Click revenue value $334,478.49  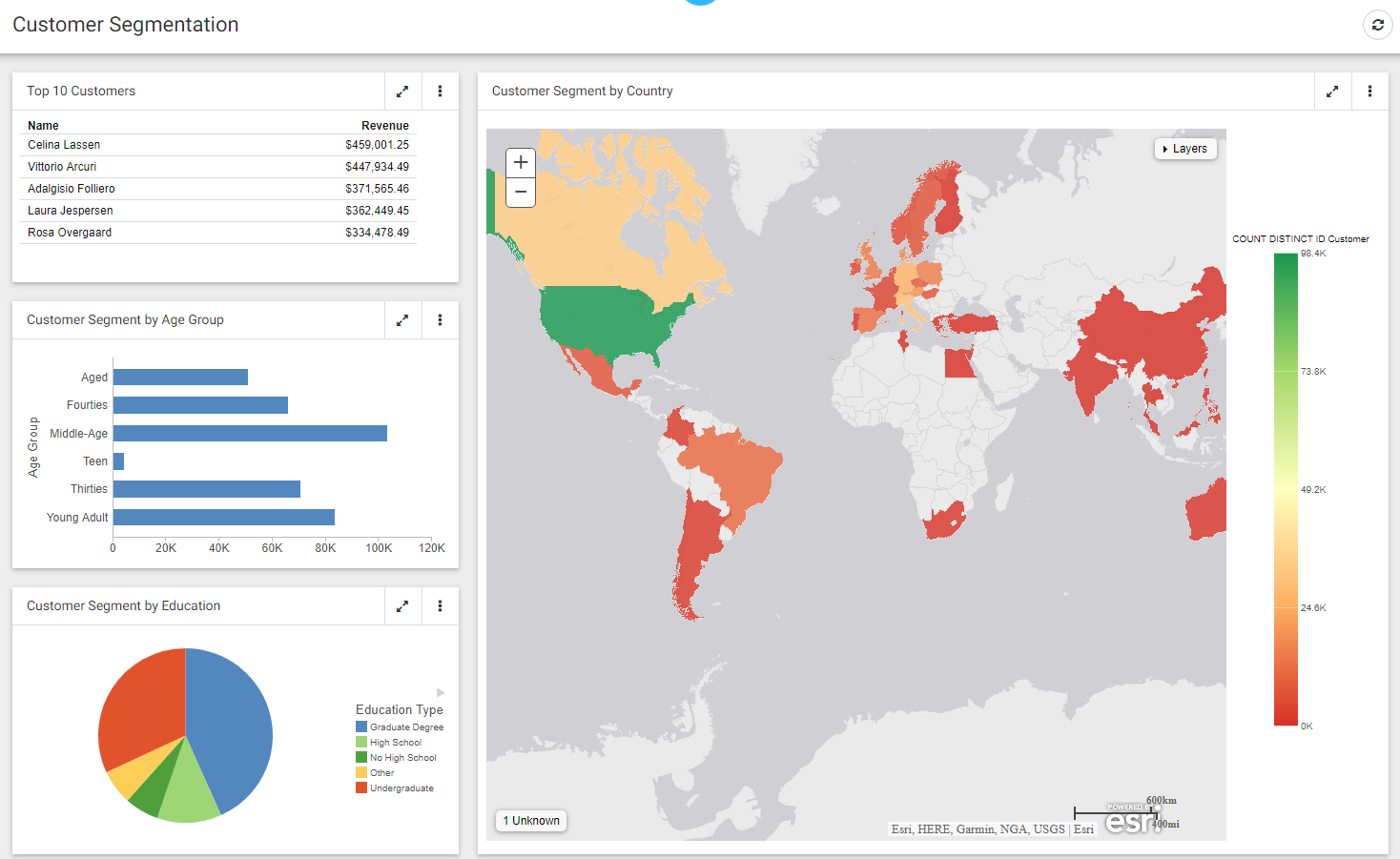click(x=377, y=233)
